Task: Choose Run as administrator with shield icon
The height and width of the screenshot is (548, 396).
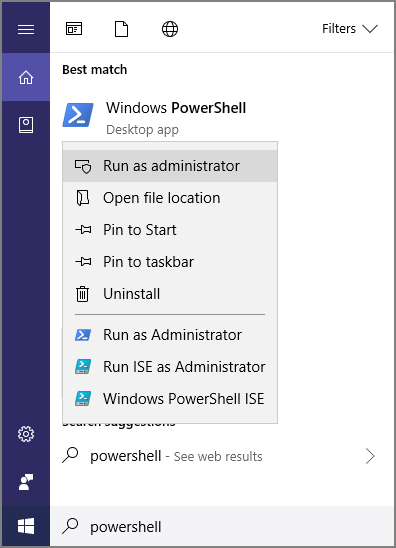Action: point(170,166)
